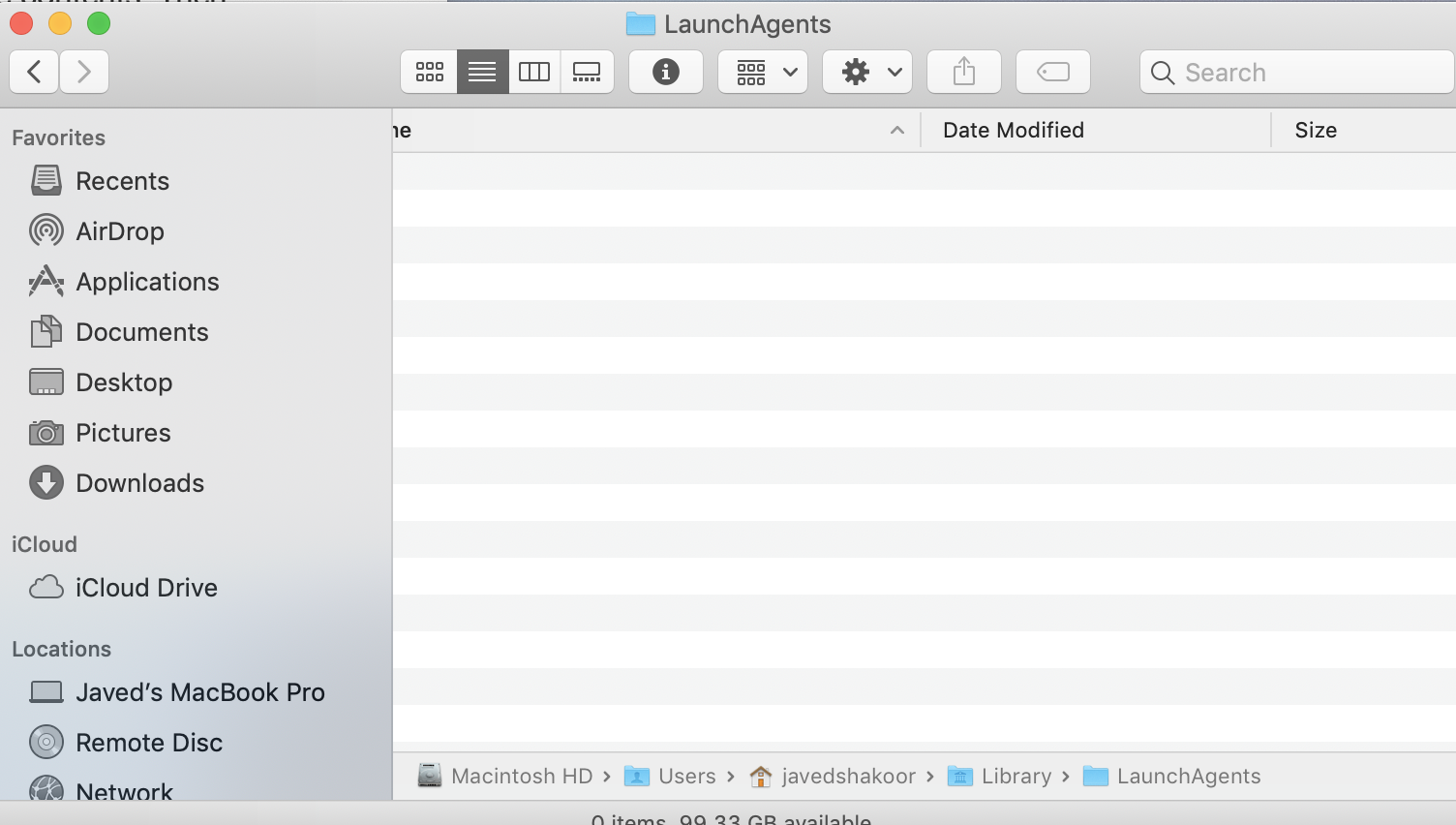Toggle sort order arrow on Name column

tap(897, 130)
